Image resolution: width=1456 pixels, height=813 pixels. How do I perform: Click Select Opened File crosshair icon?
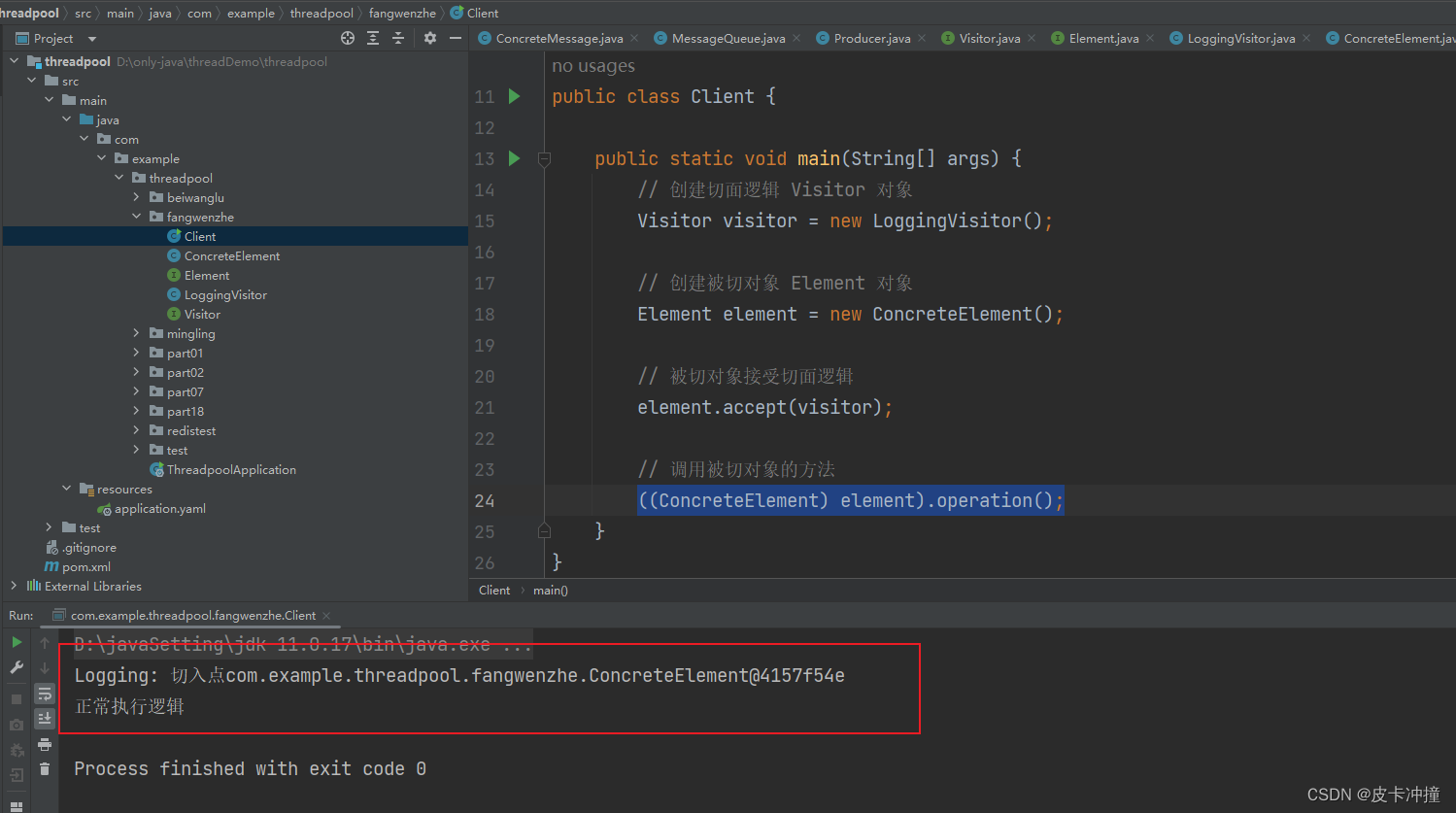[348, 38]
